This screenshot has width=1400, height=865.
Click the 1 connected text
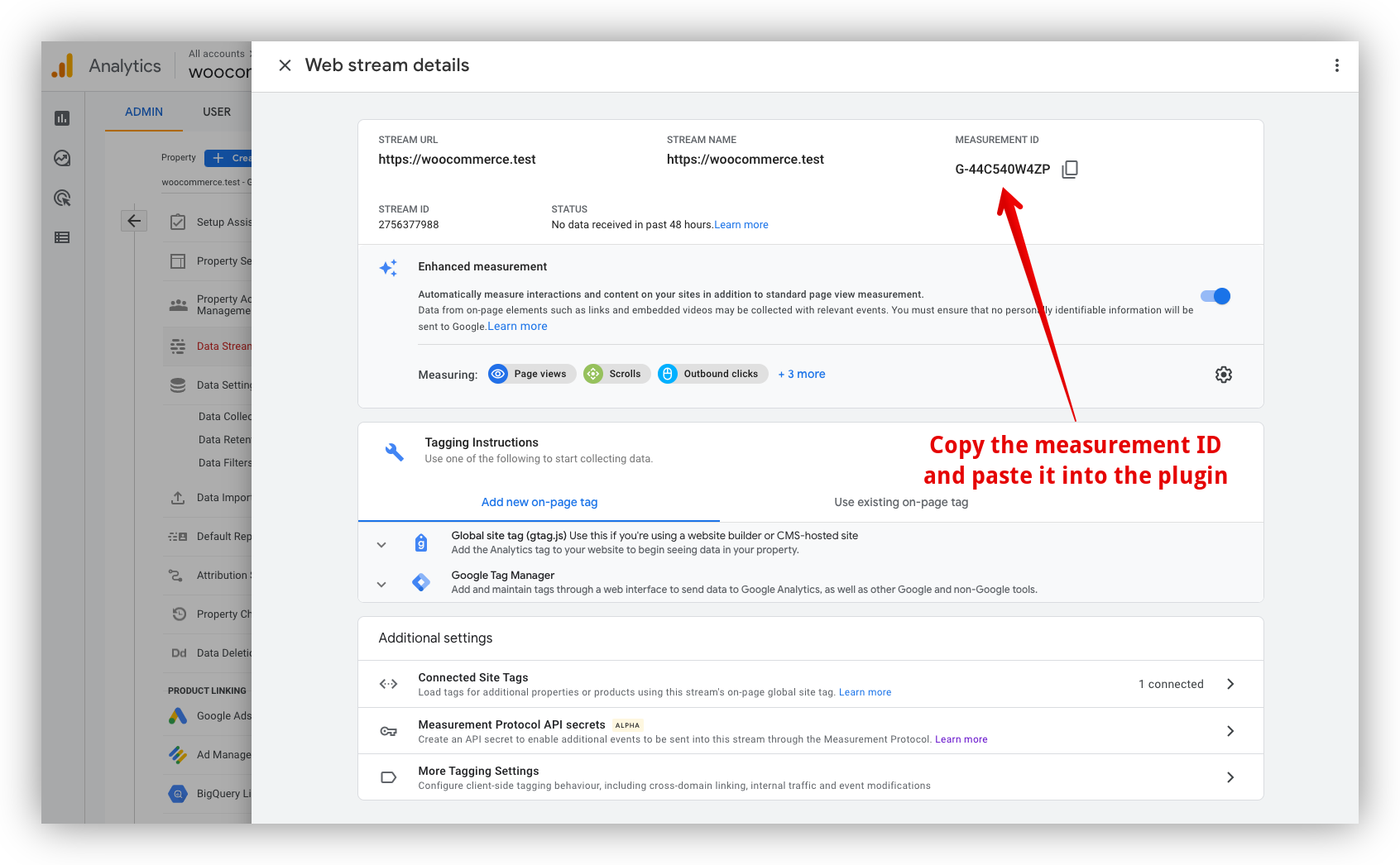tap(1171, 685)
